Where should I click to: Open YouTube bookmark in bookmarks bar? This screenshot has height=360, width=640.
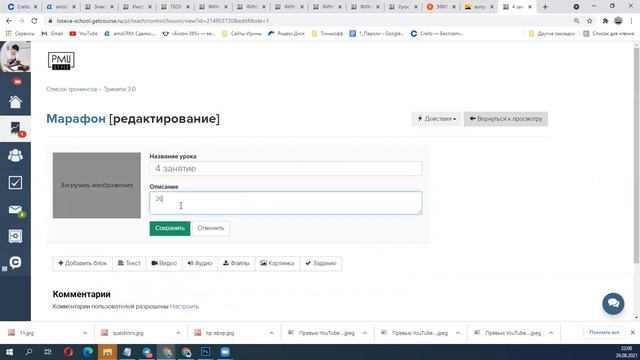tap(83, 33)
